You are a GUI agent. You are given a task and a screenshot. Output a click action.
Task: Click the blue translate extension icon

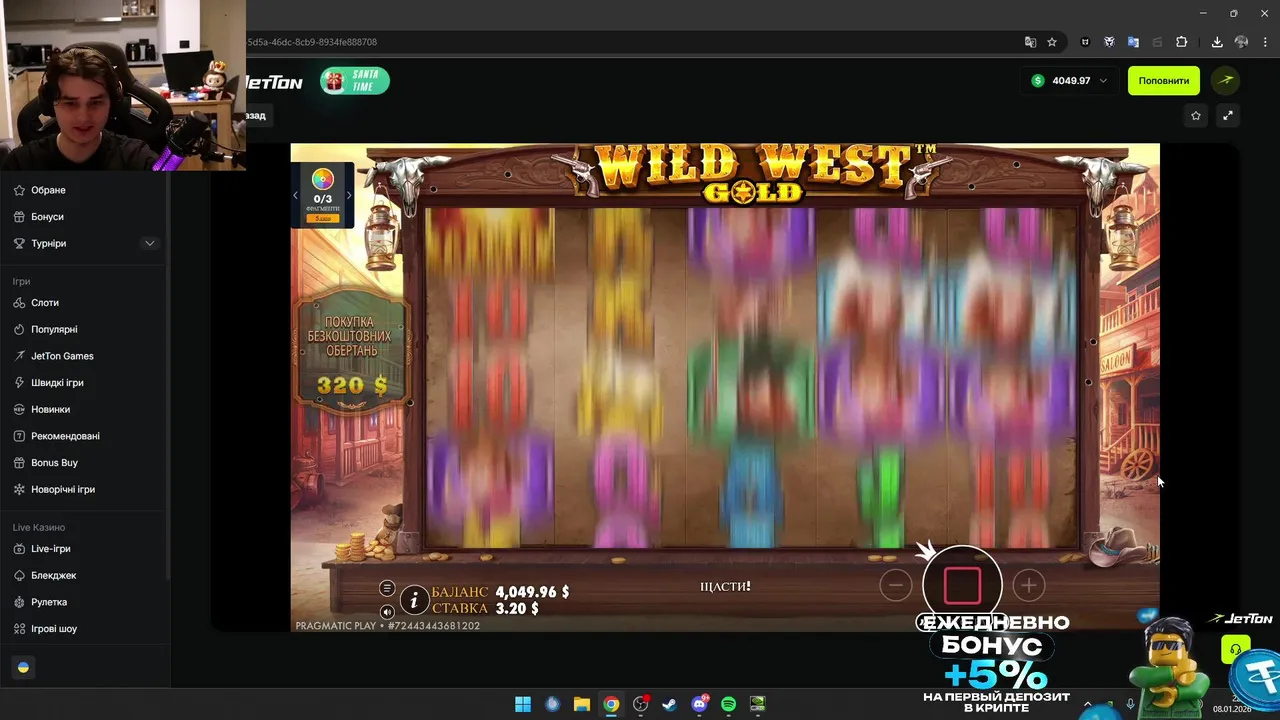pos(1133,42)
